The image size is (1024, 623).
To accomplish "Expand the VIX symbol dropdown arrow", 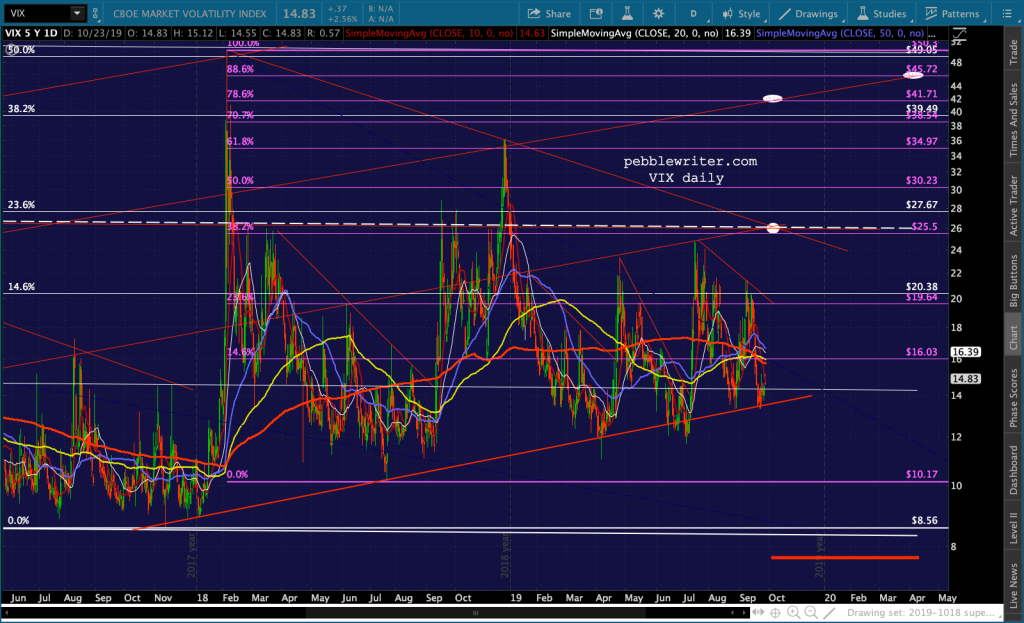I will coord(77,14).
